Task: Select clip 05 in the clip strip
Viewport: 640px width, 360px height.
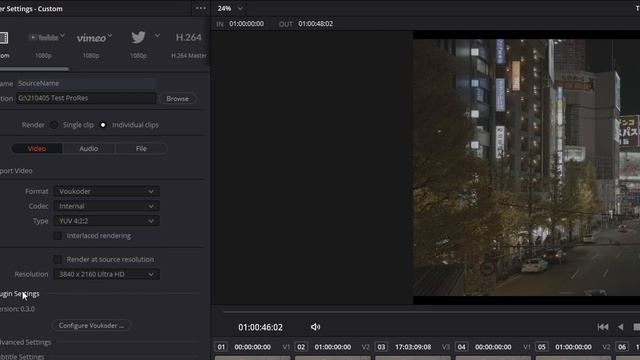Action: [541, 347]
